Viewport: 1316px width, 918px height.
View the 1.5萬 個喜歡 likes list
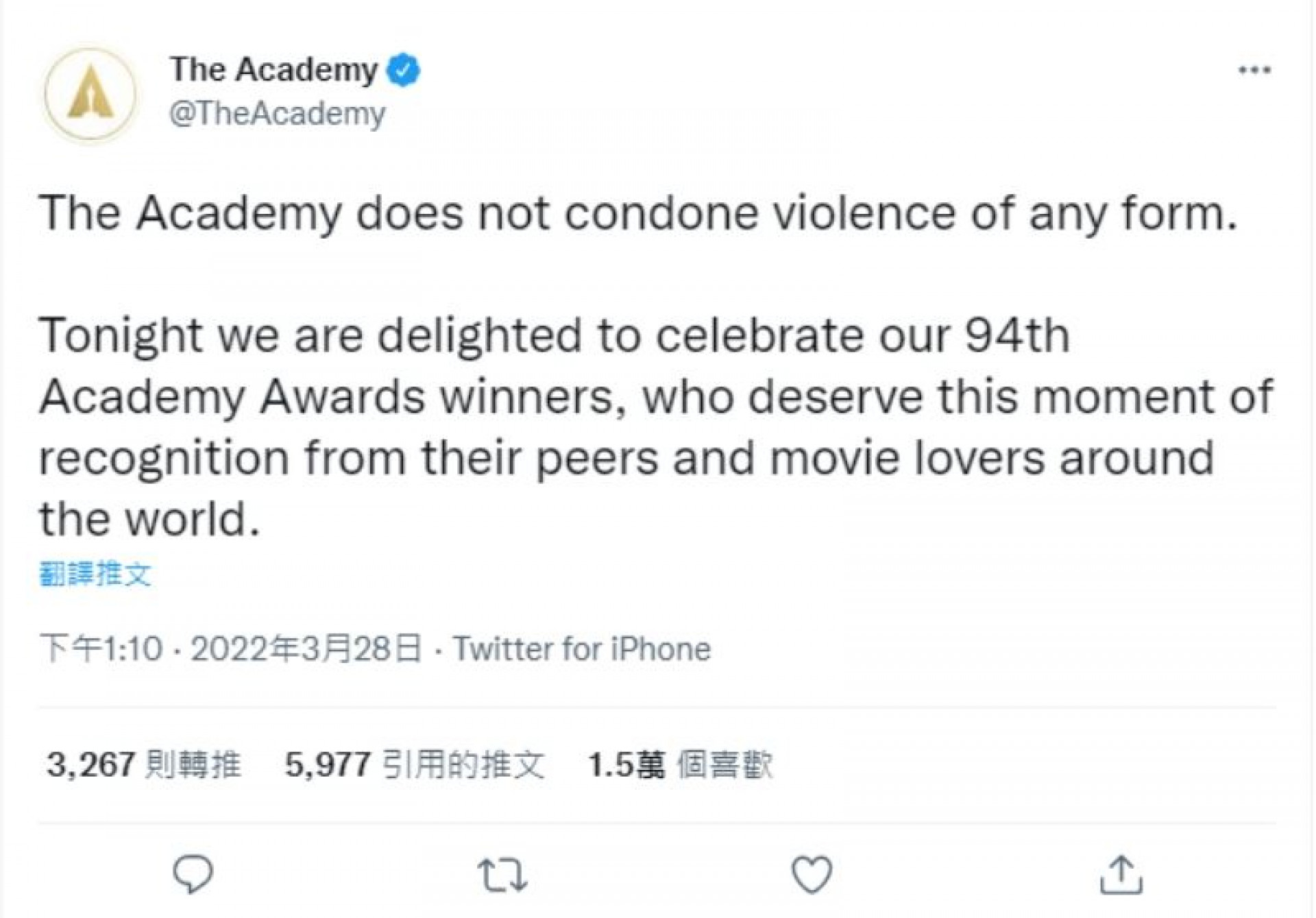[x=680, y=764]
